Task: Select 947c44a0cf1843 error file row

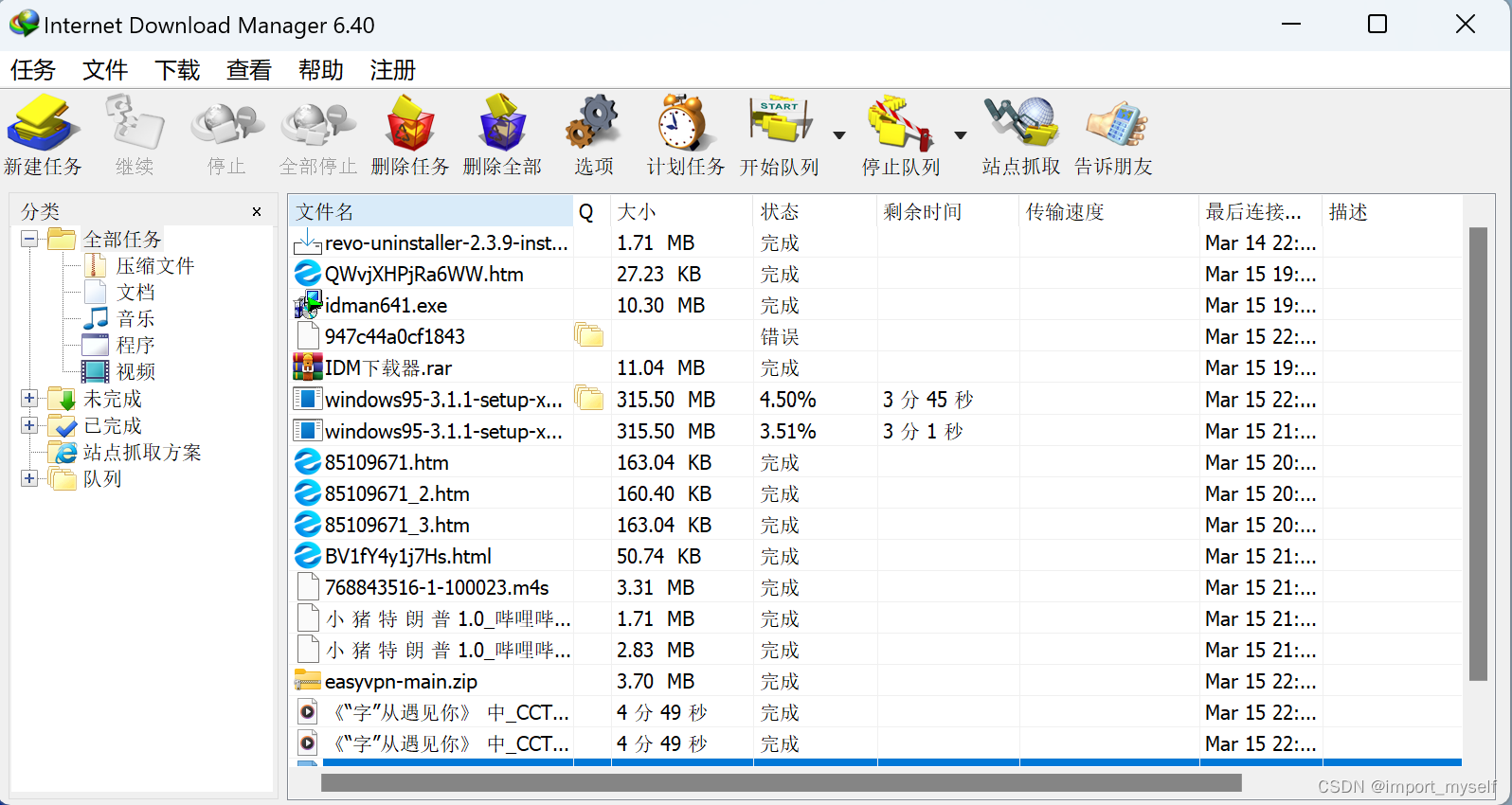Action: click(876, 337)
